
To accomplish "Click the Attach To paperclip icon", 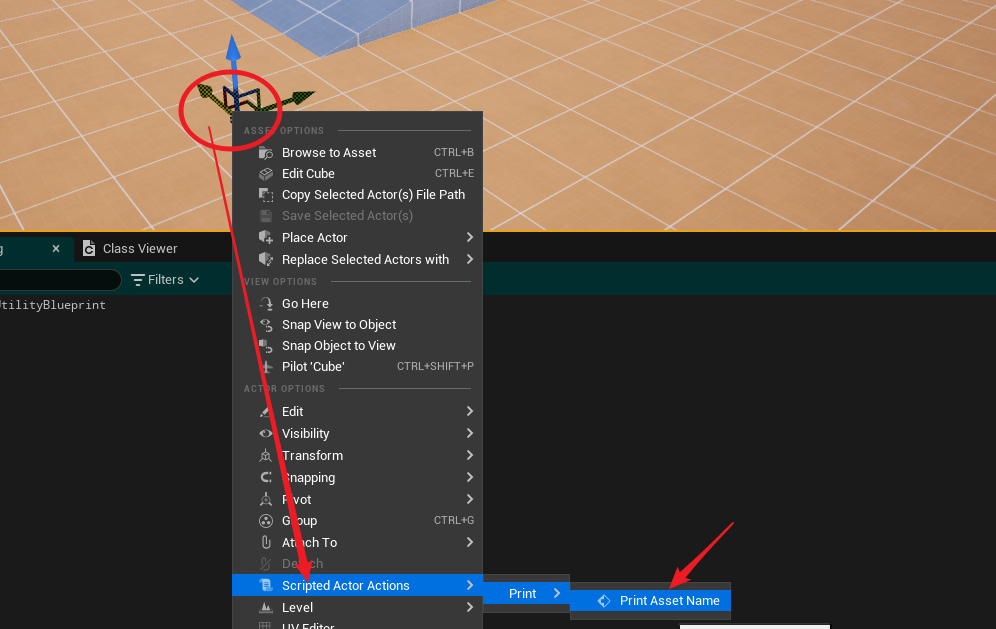I will coord(267,542).
